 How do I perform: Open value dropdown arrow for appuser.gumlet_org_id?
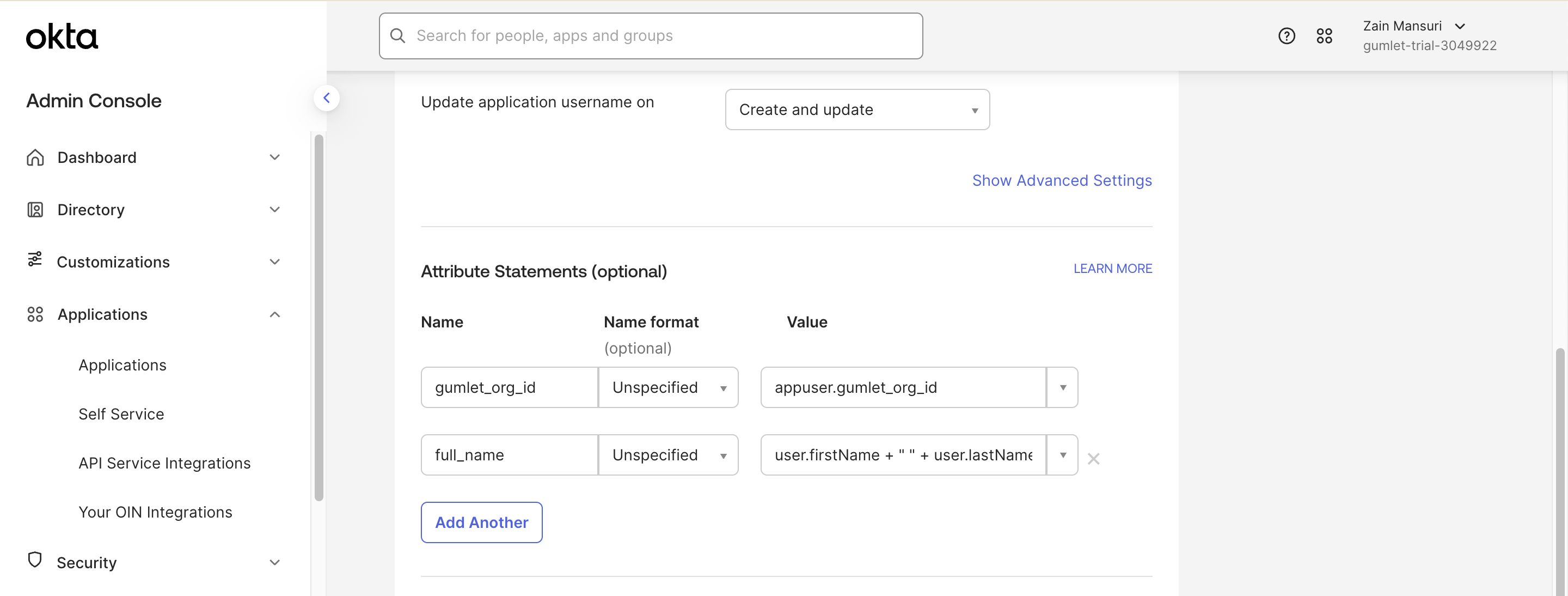(1062, 387)
